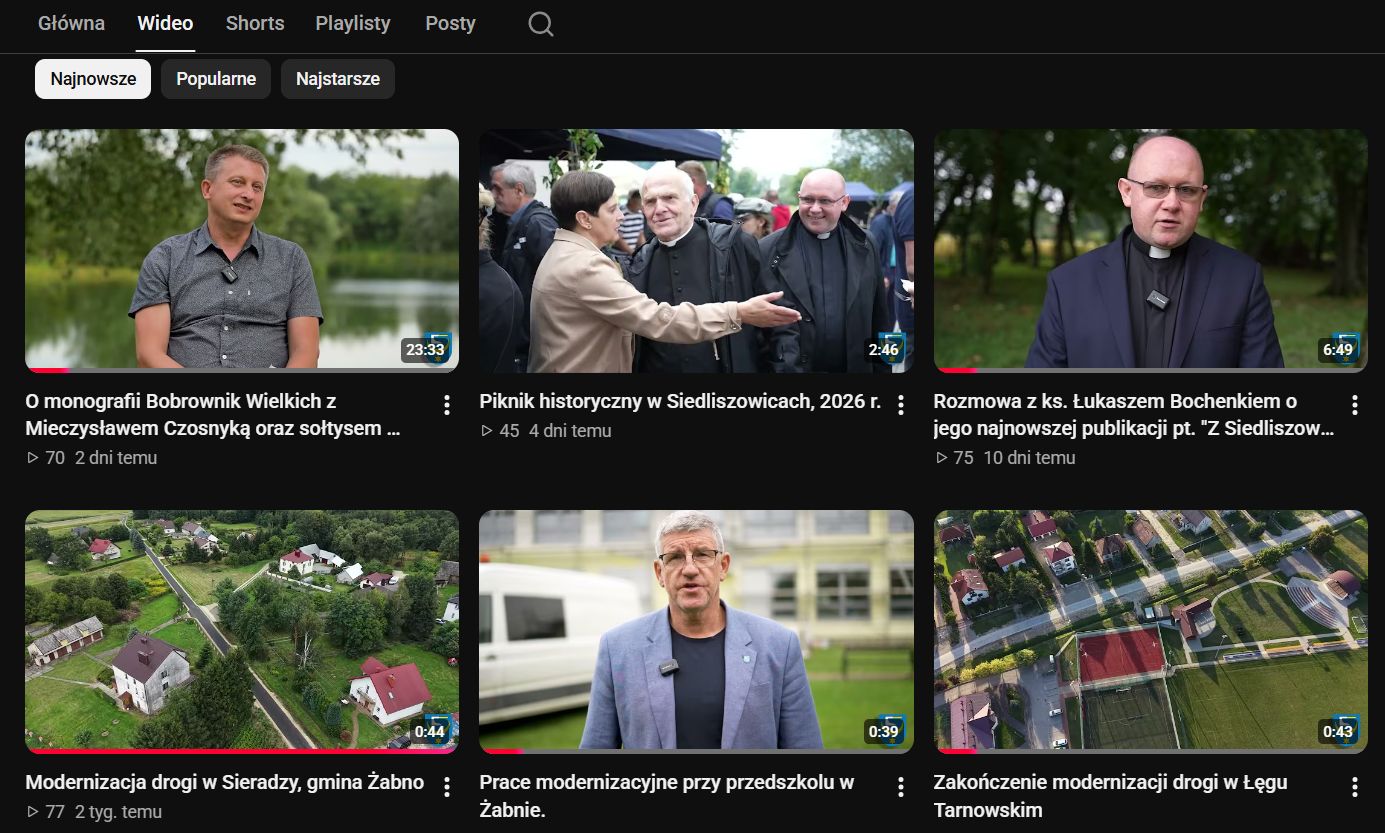
Task: Click the '77 2 tyg. temu' metadata text
Action: (94, 812)
